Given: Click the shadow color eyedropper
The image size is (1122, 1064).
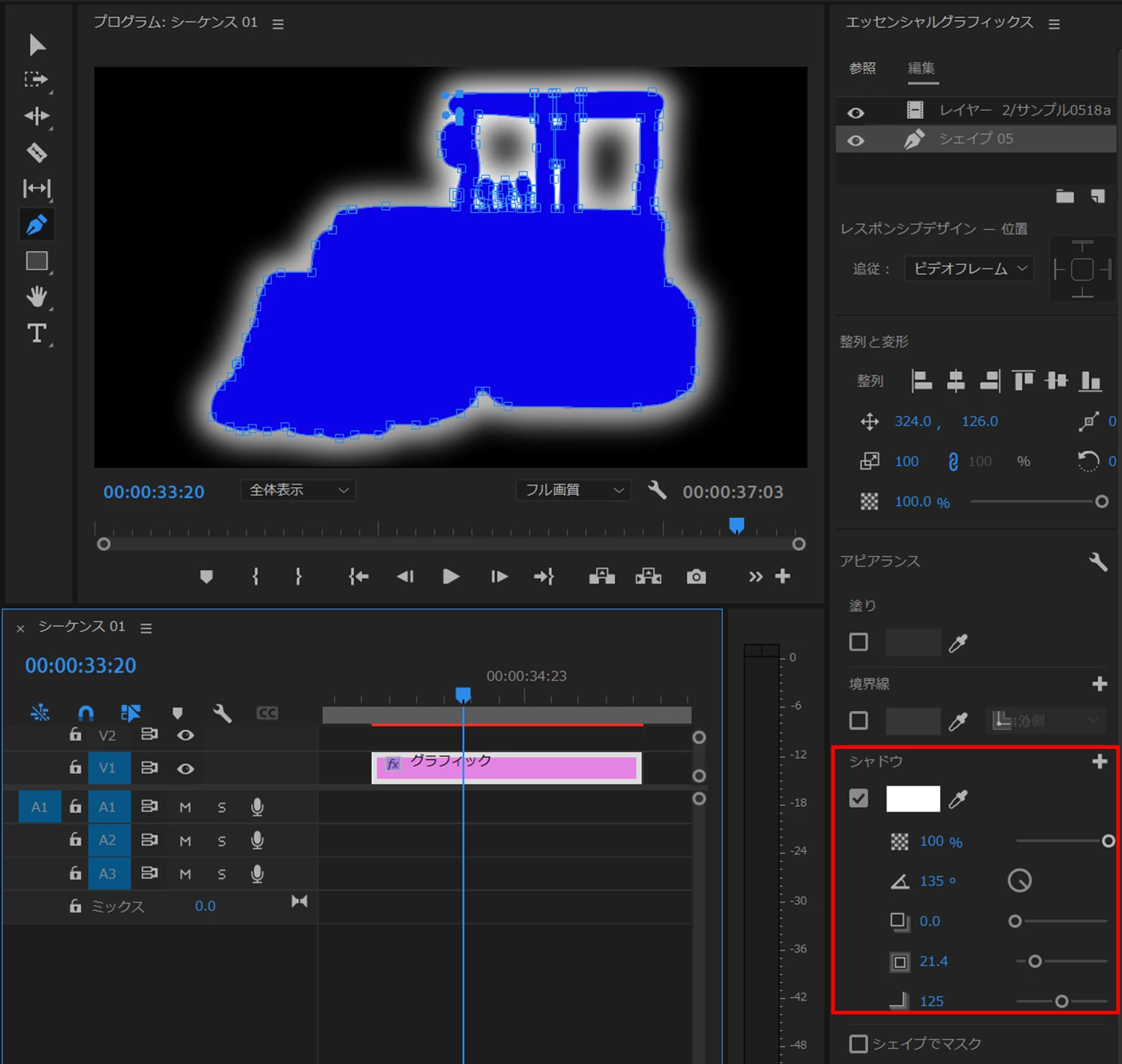Looking at the screenshot, I should 958,799.
